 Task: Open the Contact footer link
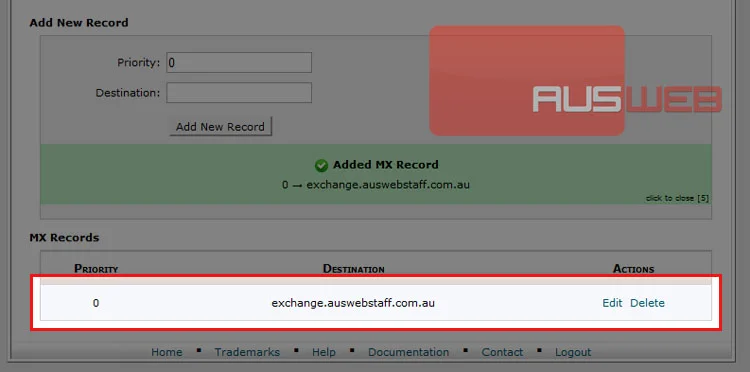pos(502,352)
